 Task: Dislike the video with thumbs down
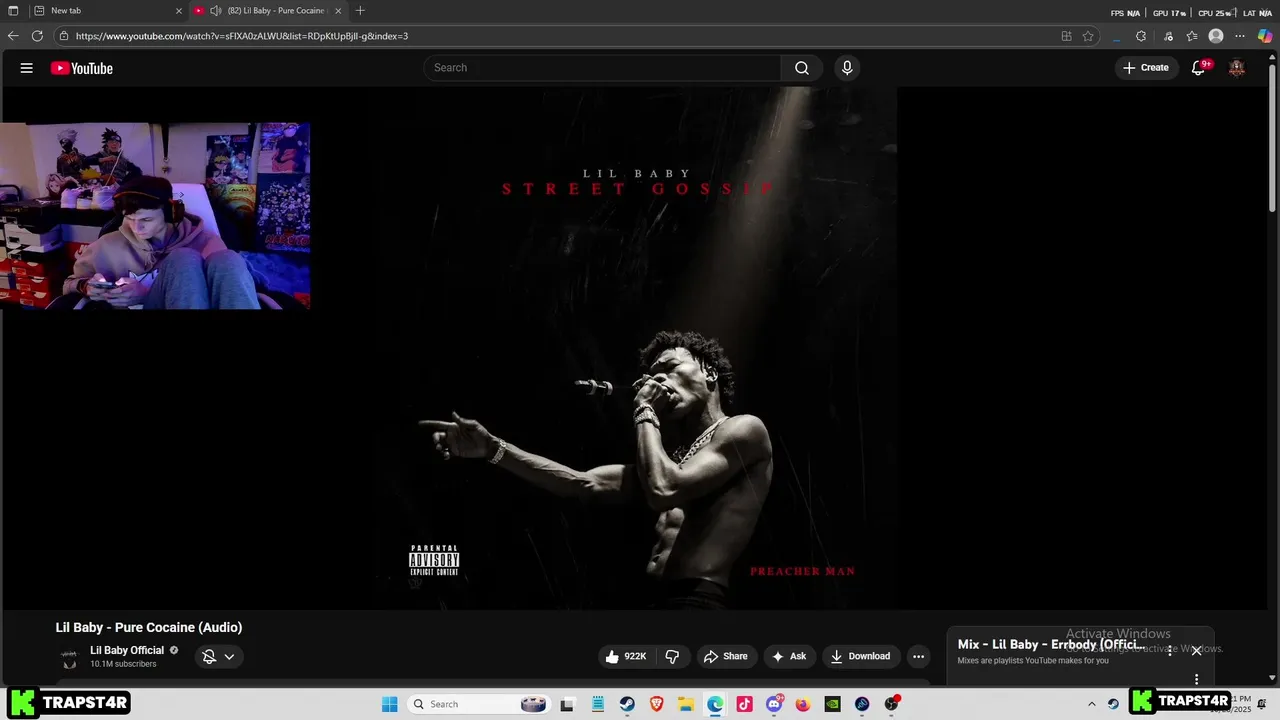pos(673,656)
